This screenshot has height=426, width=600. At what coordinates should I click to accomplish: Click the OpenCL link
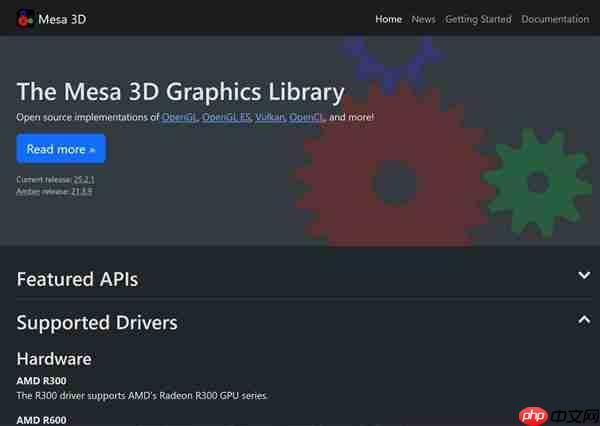tap(306, 118)
